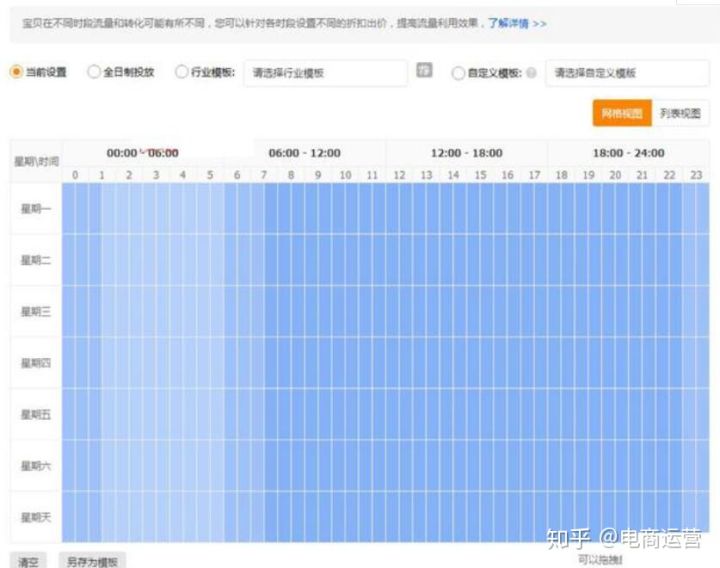Choose the 行业模板 radio button
Image resolution: width=720 pixels, height=568 pixels.
coord(181,72)
